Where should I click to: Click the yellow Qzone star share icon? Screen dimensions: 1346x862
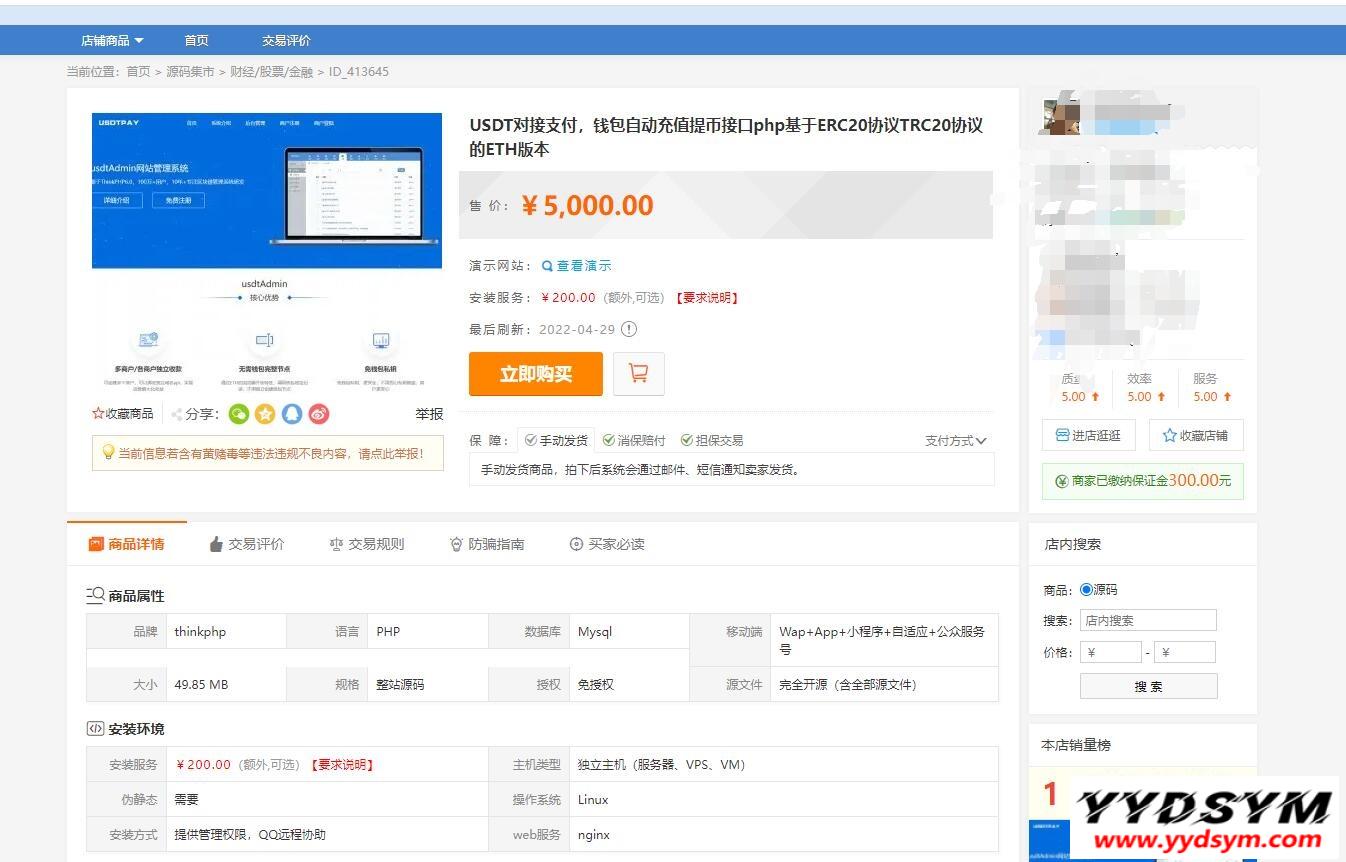265,413
